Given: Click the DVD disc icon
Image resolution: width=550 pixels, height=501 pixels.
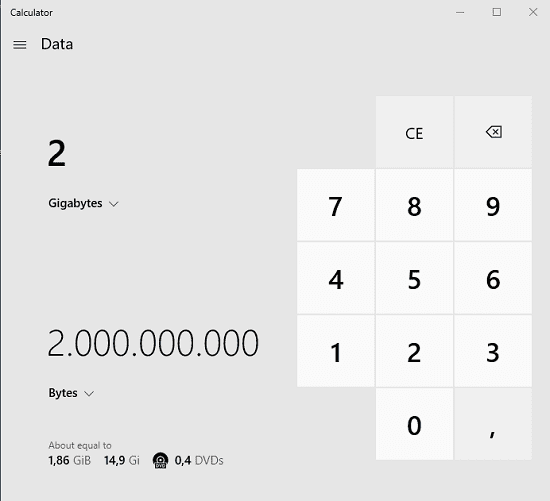Looking at the screenshot, I should click(160, 460).
